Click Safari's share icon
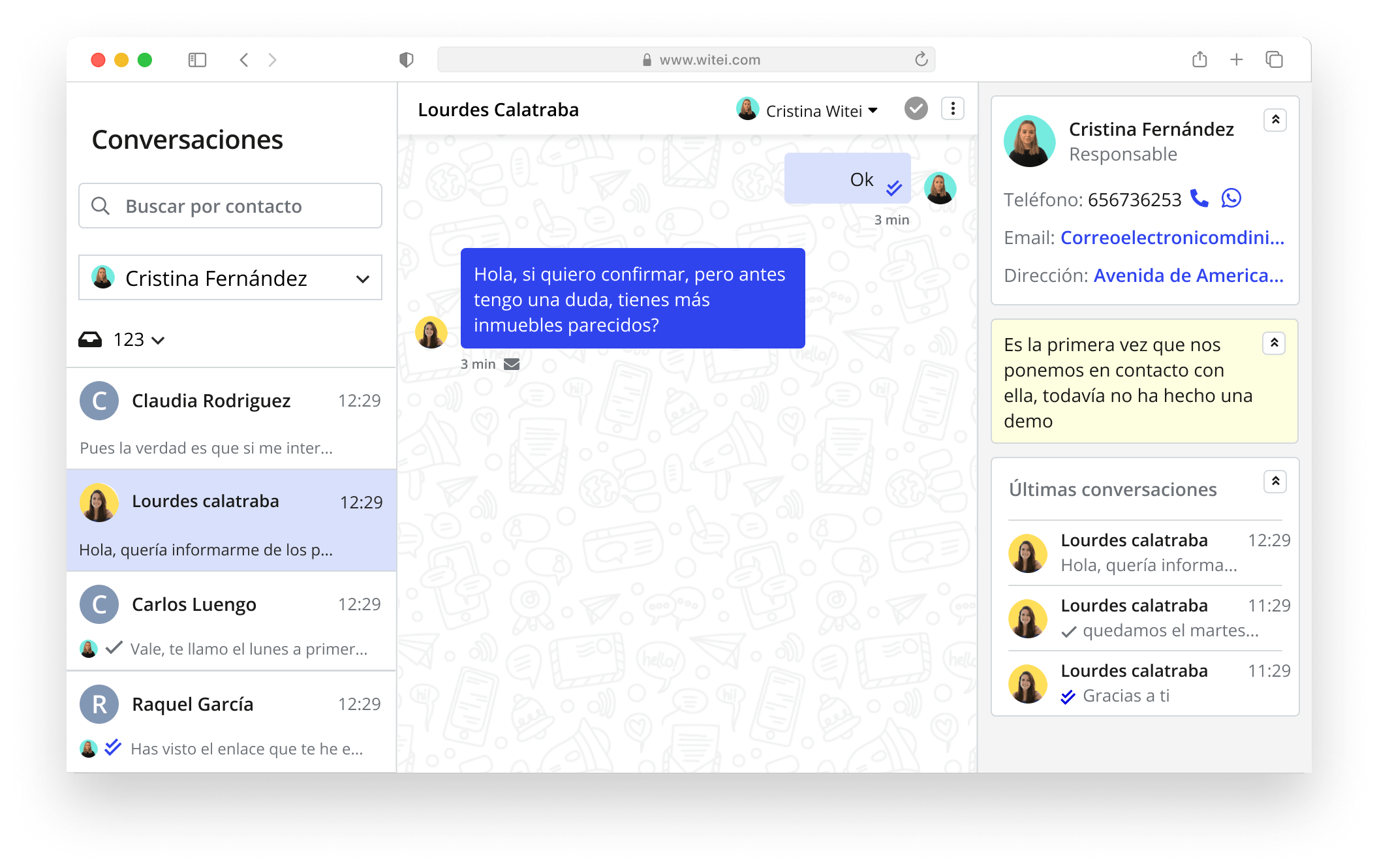This screenshot has height=868, width=1377. click(1199, 59)
